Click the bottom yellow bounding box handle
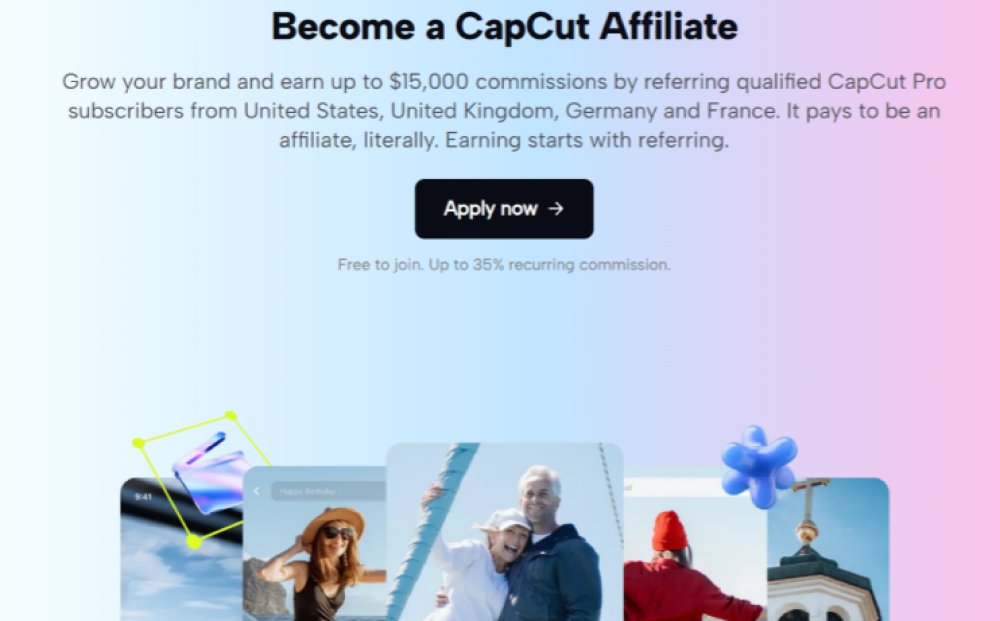 194,542
